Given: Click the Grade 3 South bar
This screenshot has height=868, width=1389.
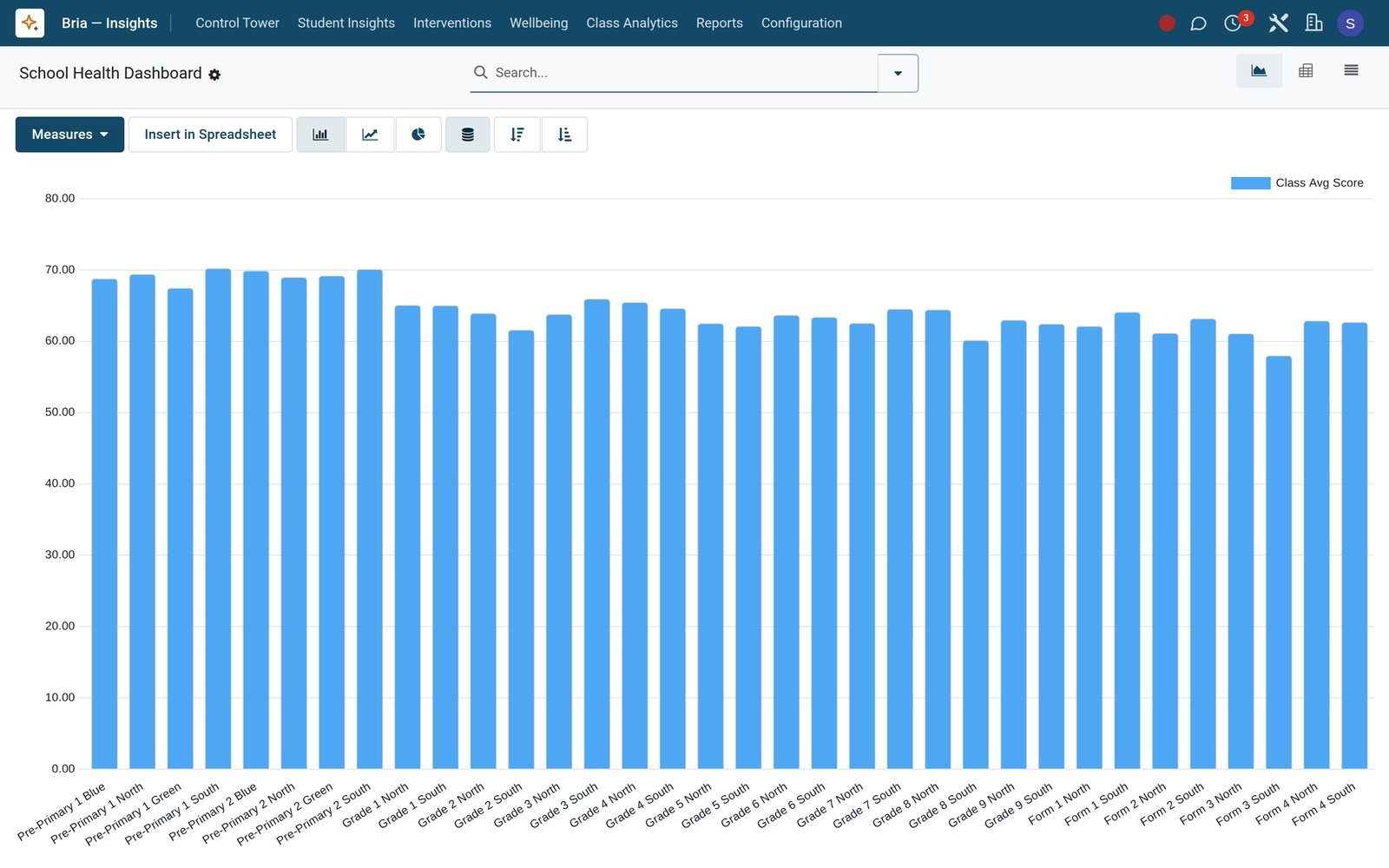Looking at the screenshot, I should [x=596, y=534].
